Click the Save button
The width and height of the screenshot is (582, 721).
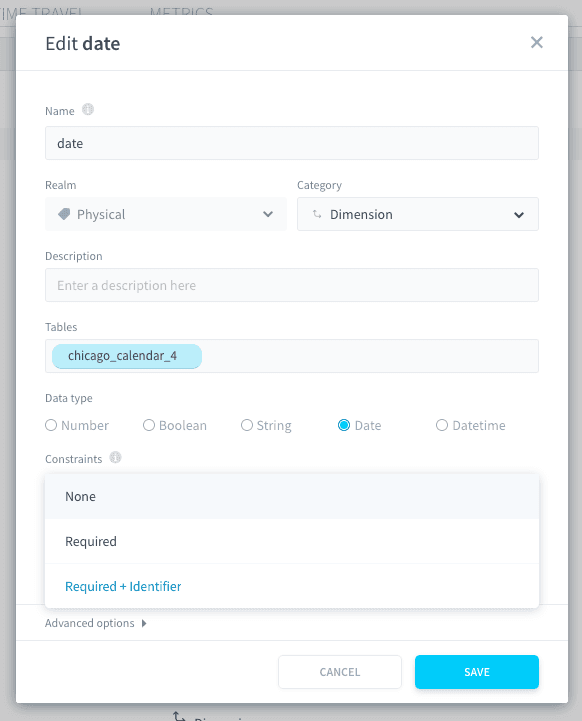[x=477, y=672]
